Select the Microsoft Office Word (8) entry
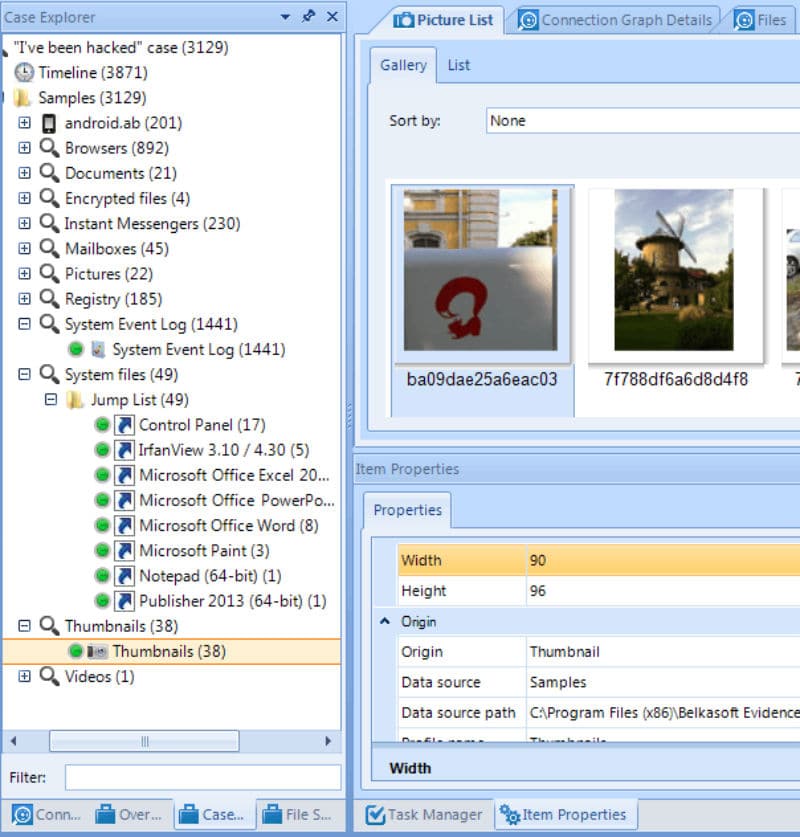The width and height of the screenshot is (800, 837). click(228, 526)
